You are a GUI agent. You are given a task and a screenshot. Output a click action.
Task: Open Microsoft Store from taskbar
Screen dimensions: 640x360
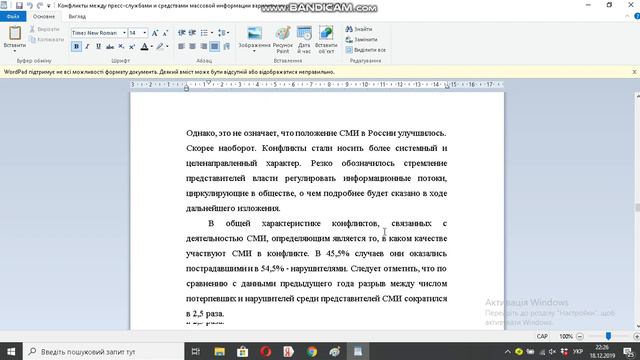pyautogui.click(x=242, y=351)
